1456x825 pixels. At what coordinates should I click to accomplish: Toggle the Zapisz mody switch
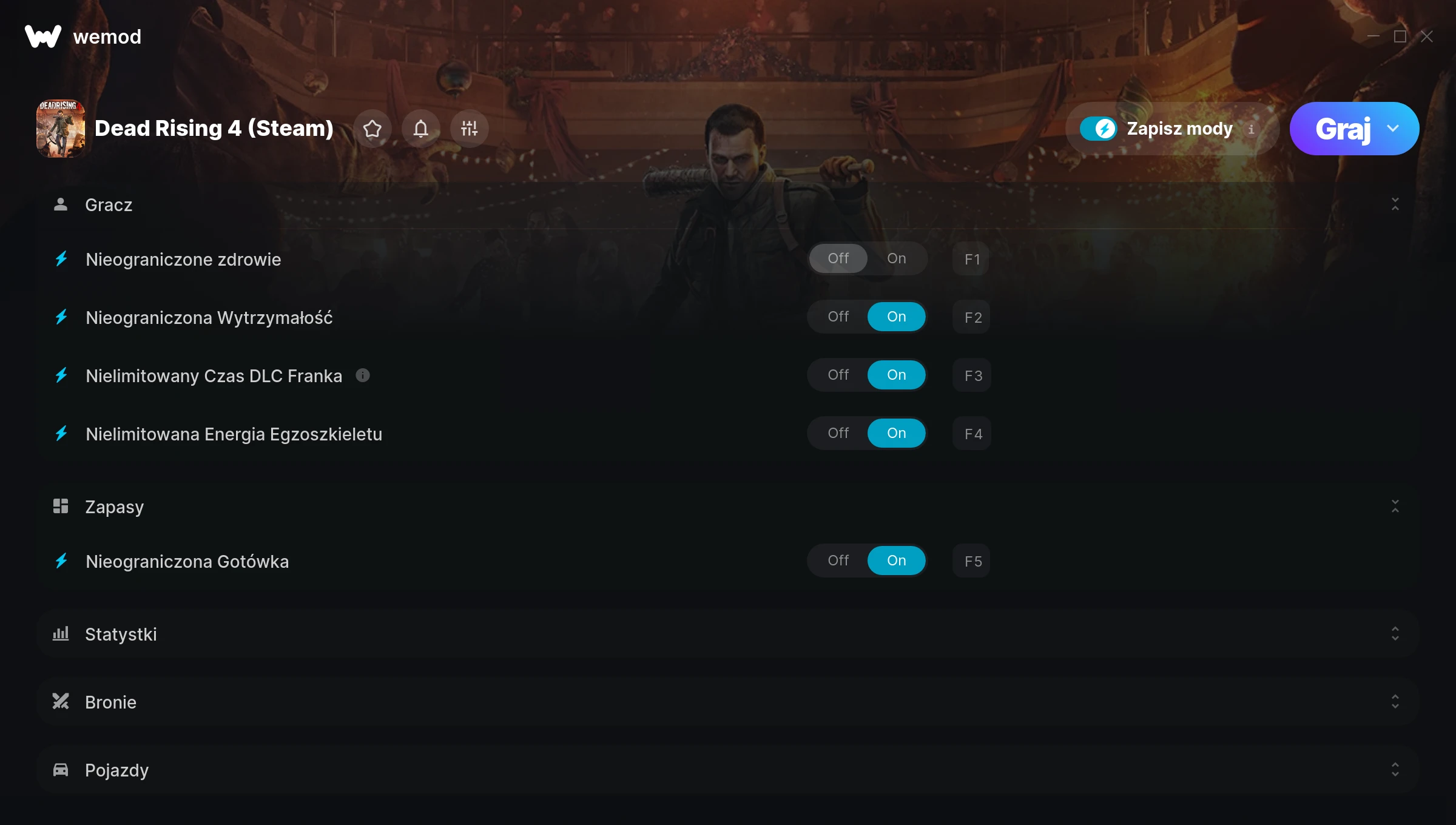pyautogui.click(x=1098, y=129)
